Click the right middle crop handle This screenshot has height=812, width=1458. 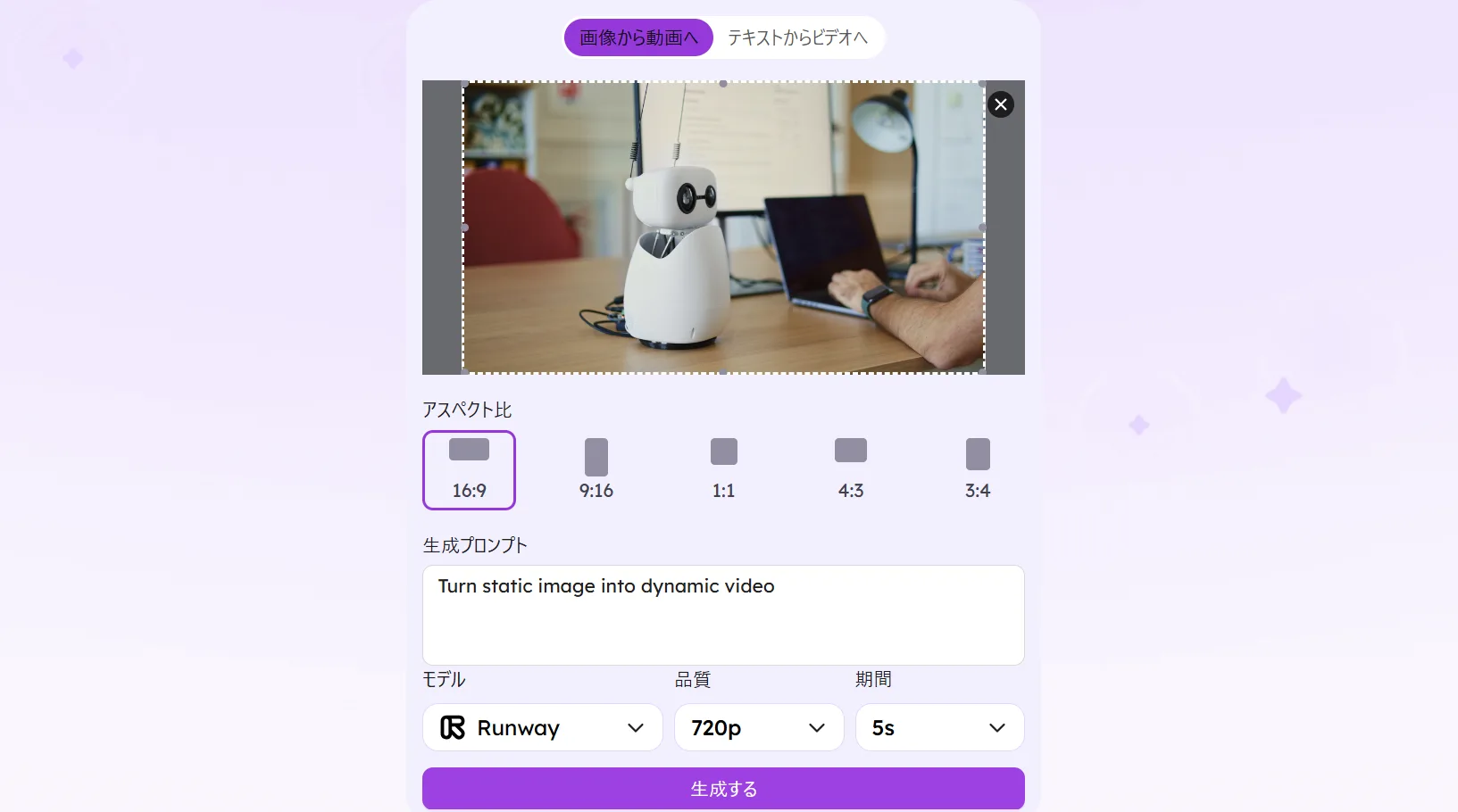(983, 228)
